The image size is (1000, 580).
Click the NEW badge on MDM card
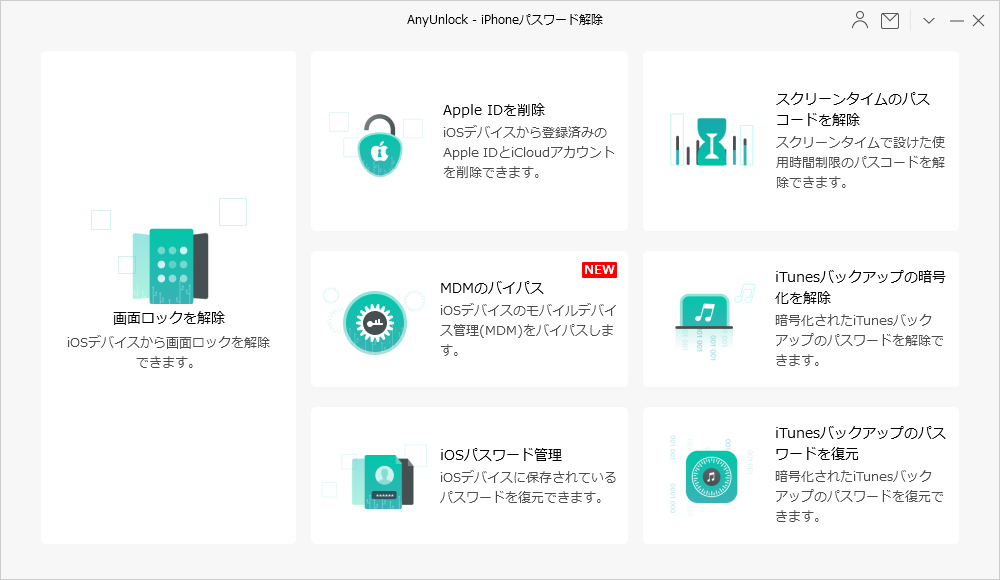click(x=599, y=268)
